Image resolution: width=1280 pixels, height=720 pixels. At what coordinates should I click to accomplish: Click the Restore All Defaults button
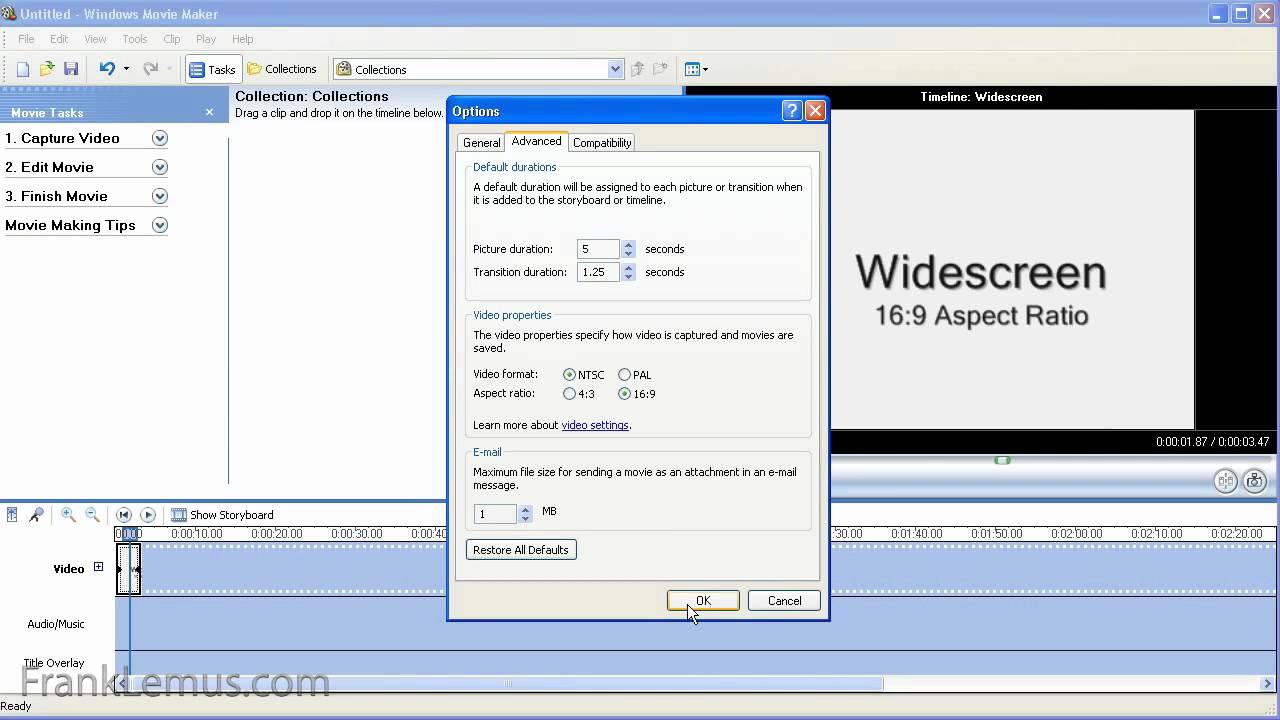tap(521, 550)
